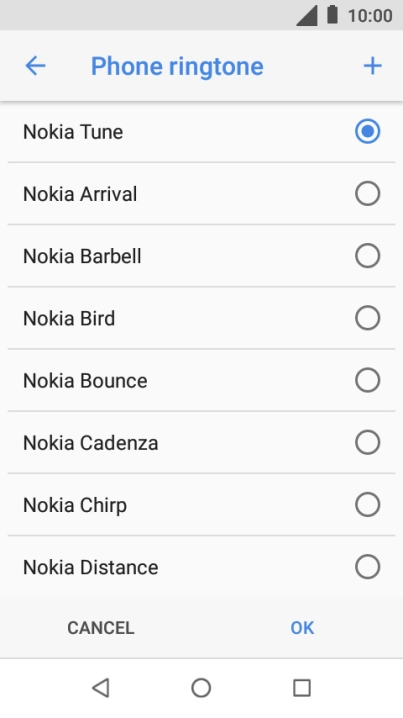This screenshot has height=718, width=403.
Task: Choose the Nokia Bounce radio button
Action: [367, 380]
